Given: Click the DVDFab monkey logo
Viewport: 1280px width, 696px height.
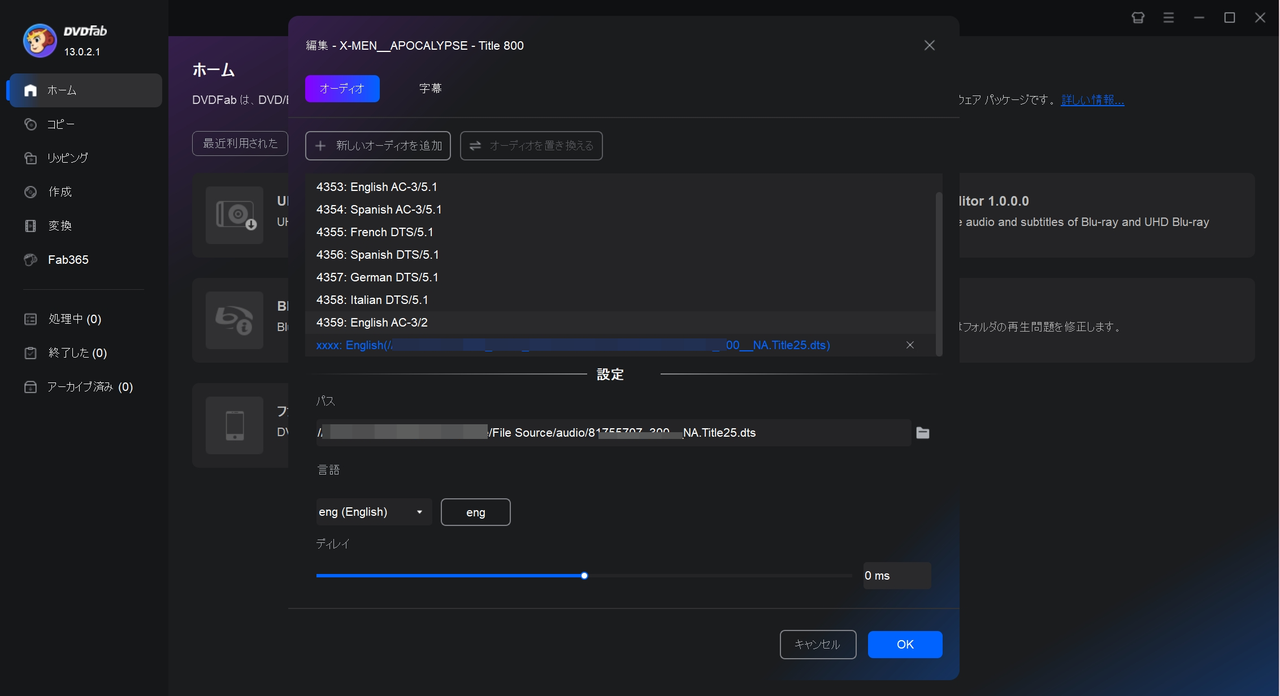Looking at the screenshot, I should pos(40,40).
